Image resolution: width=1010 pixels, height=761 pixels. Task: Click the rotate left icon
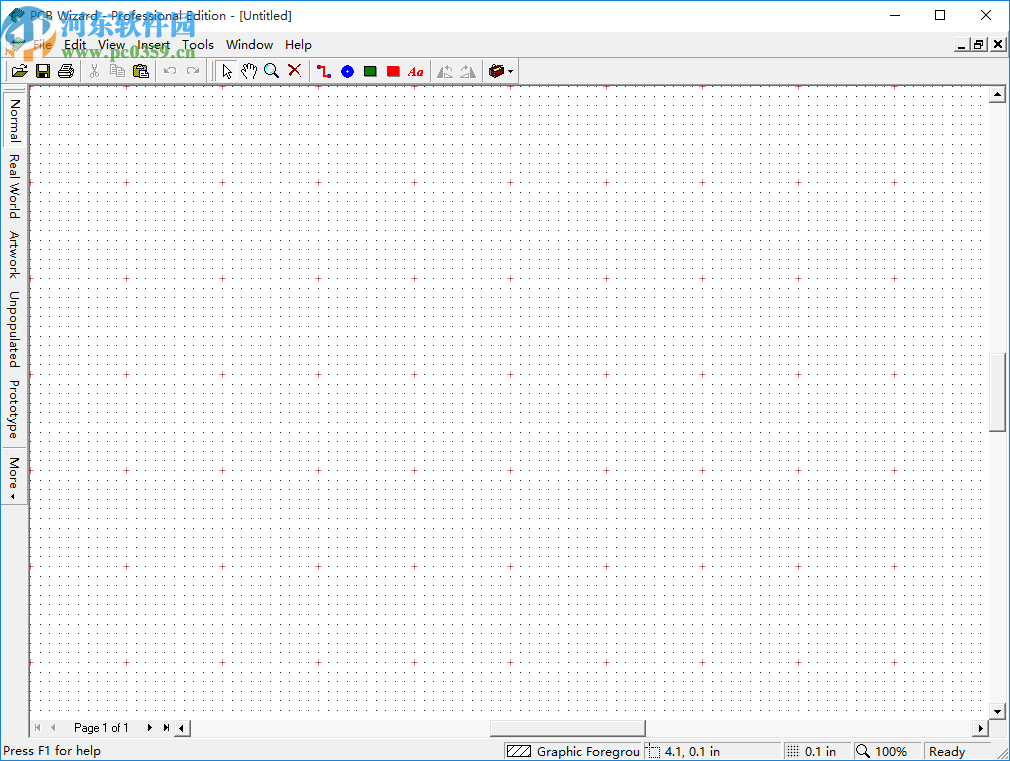(445, 71)
